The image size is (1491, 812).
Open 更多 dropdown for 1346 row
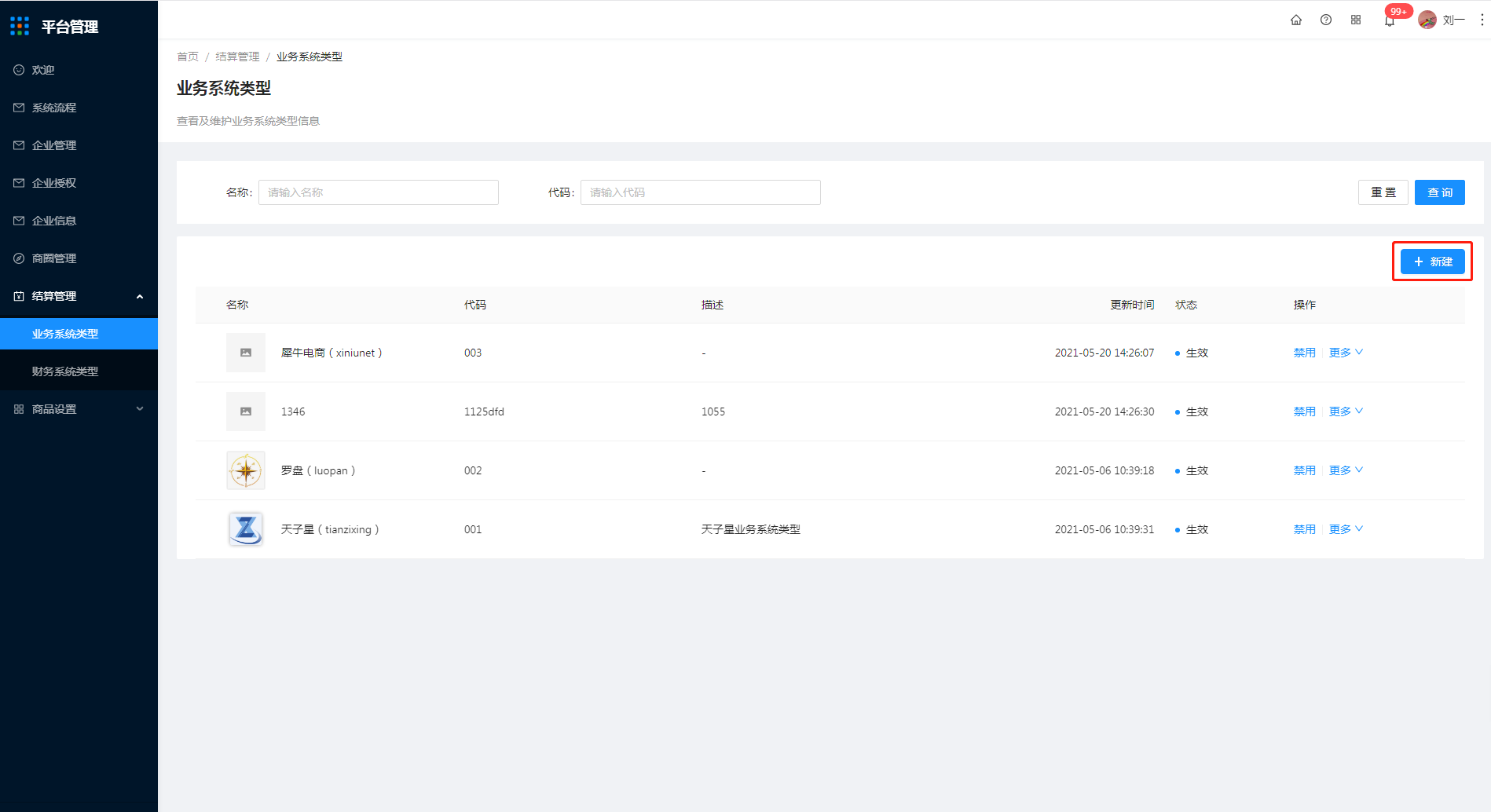click(x=1346, y=411)
